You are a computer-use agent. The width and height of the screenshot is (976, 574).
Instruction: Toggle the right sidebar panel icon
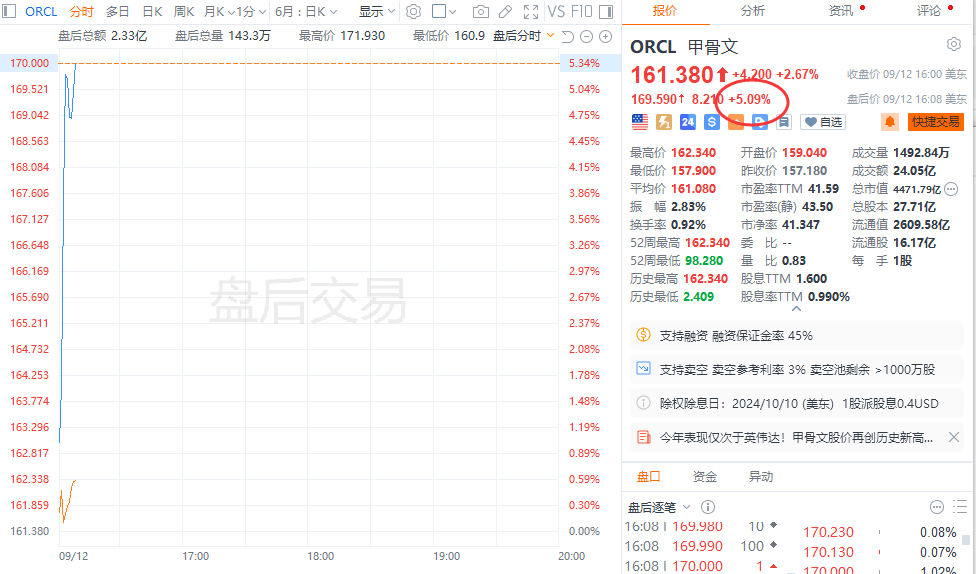point(606,11)
